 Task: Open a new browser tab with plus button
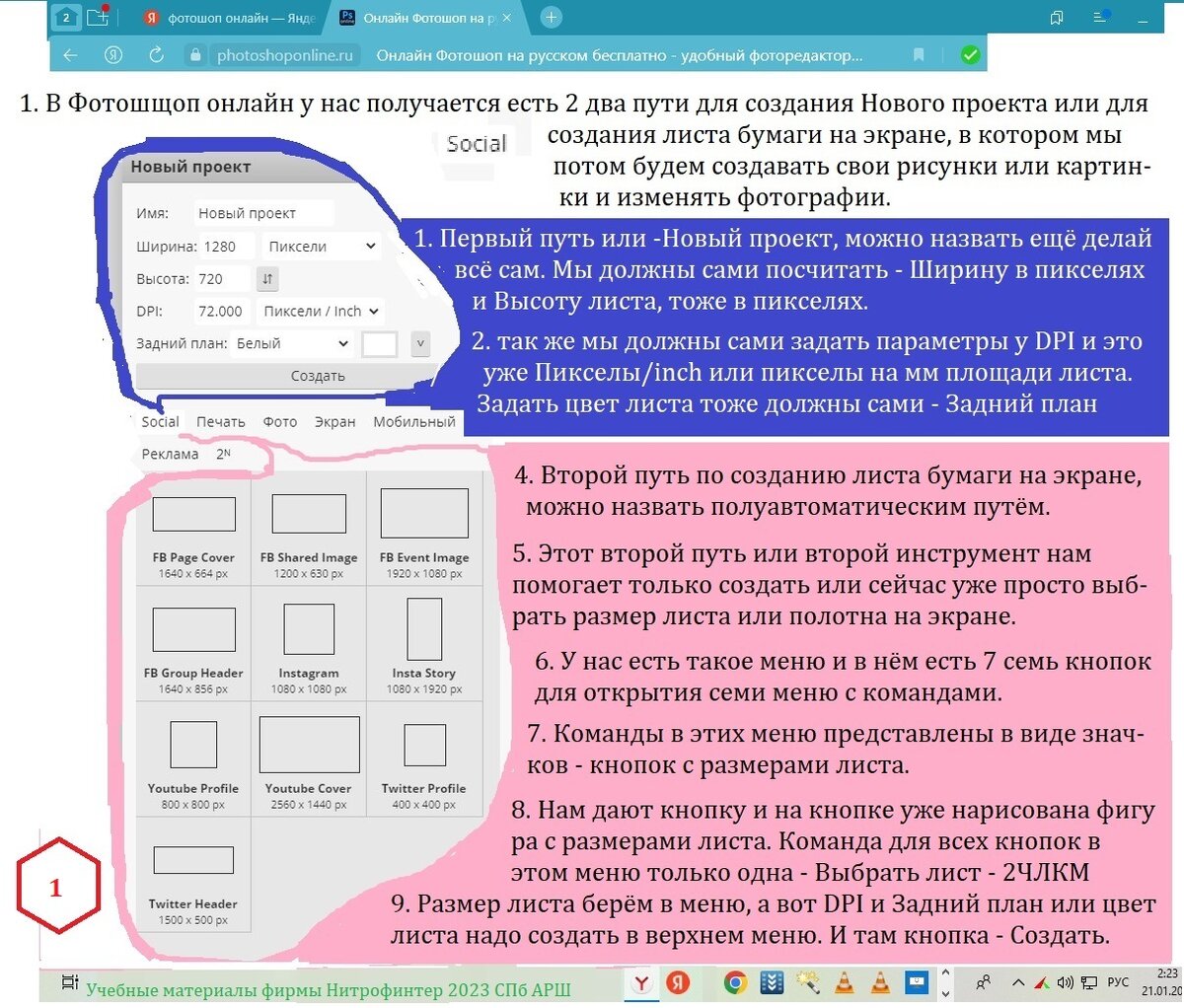pos(552,17)
